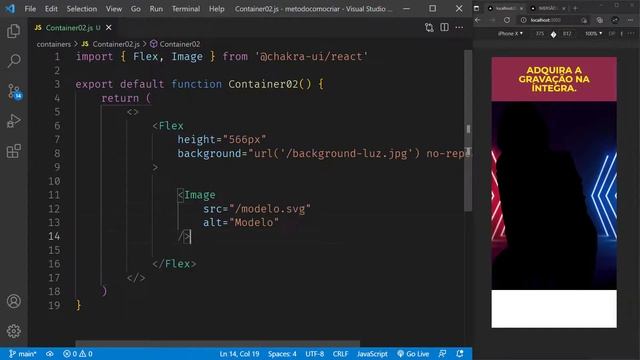Rotate the device viewport orientation
The image size is (640, 360).
(x=553, y=34)
